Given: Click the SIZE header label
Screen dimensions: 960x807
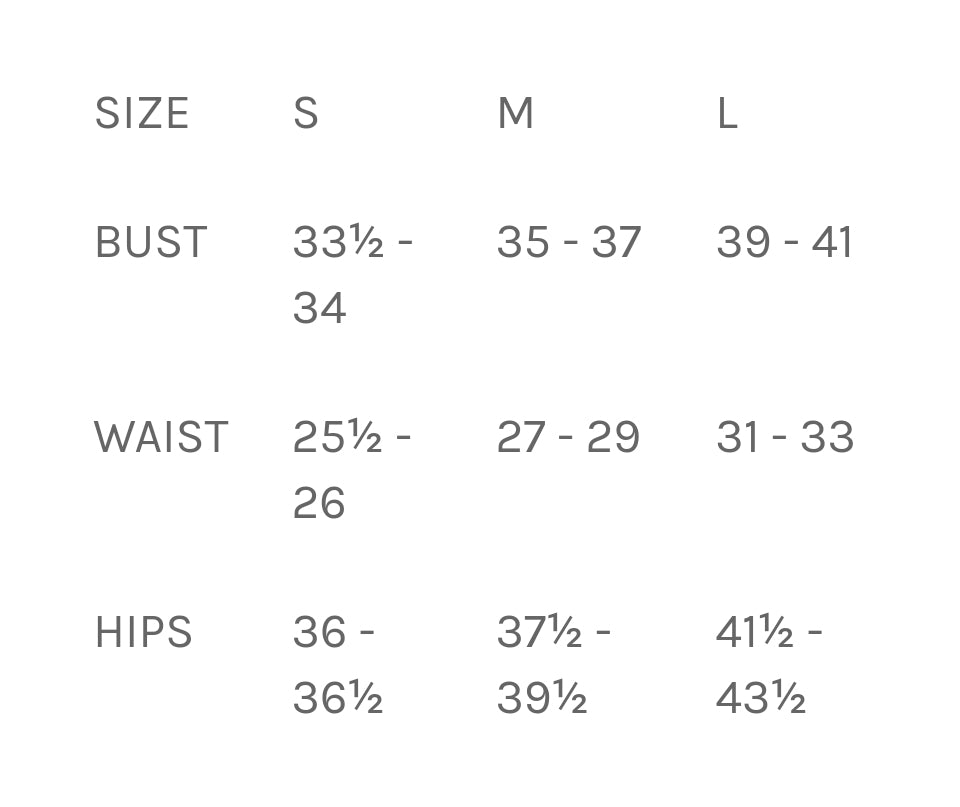Looking at the screenshot, I should (142, 114).
